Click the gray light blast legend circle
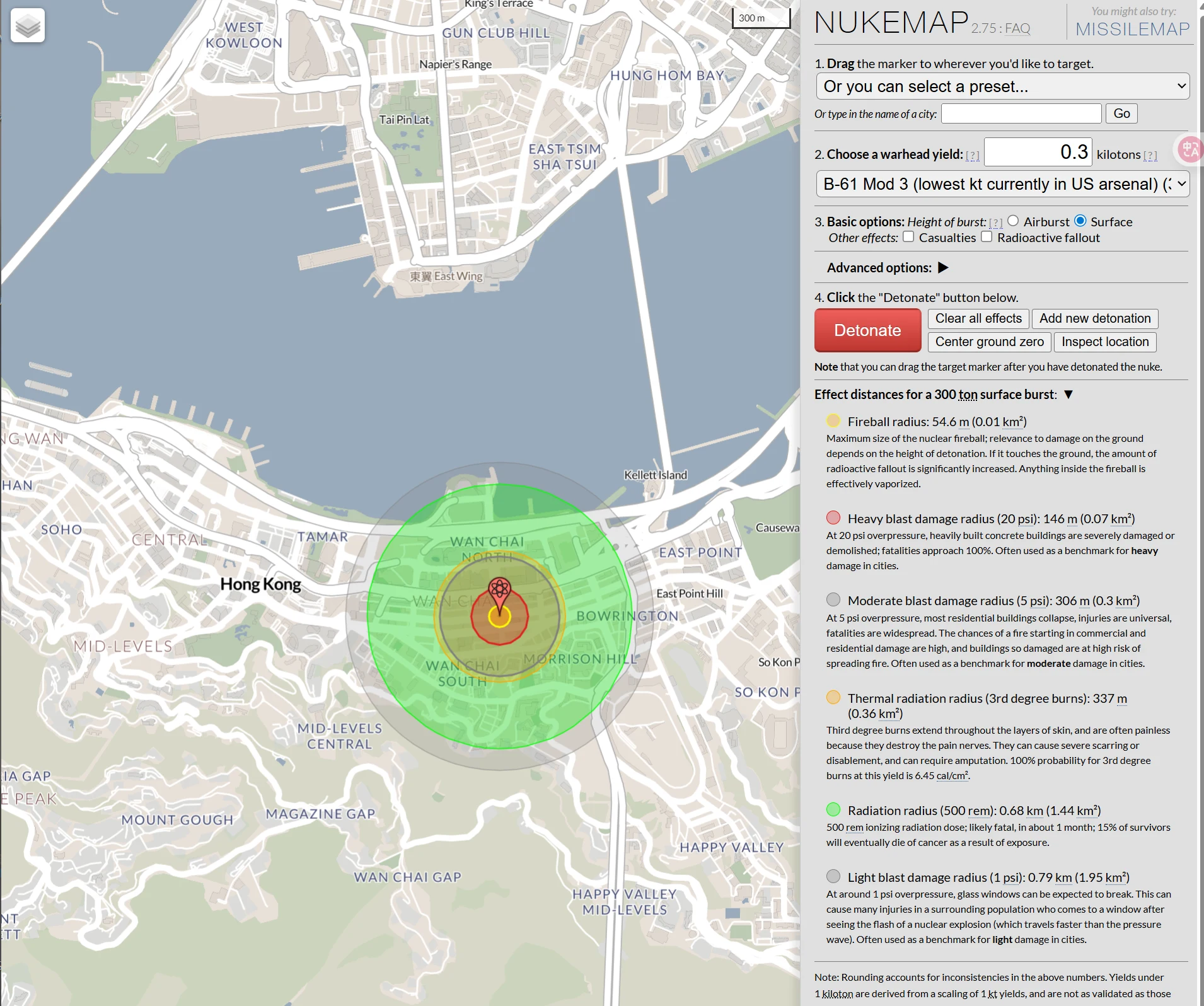 833,877
